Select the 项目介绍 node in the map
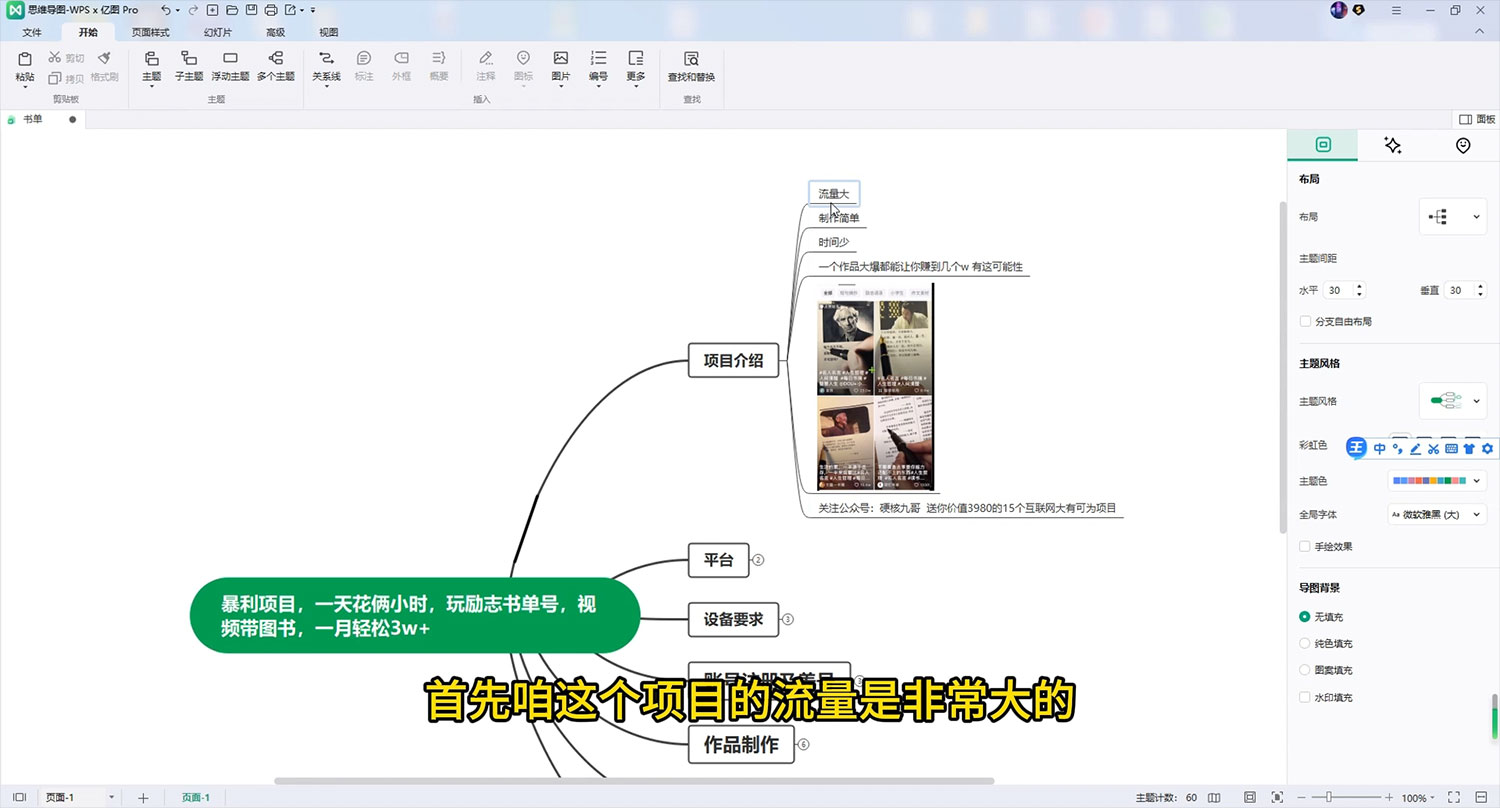1500x808 pixels. (733, 360)
